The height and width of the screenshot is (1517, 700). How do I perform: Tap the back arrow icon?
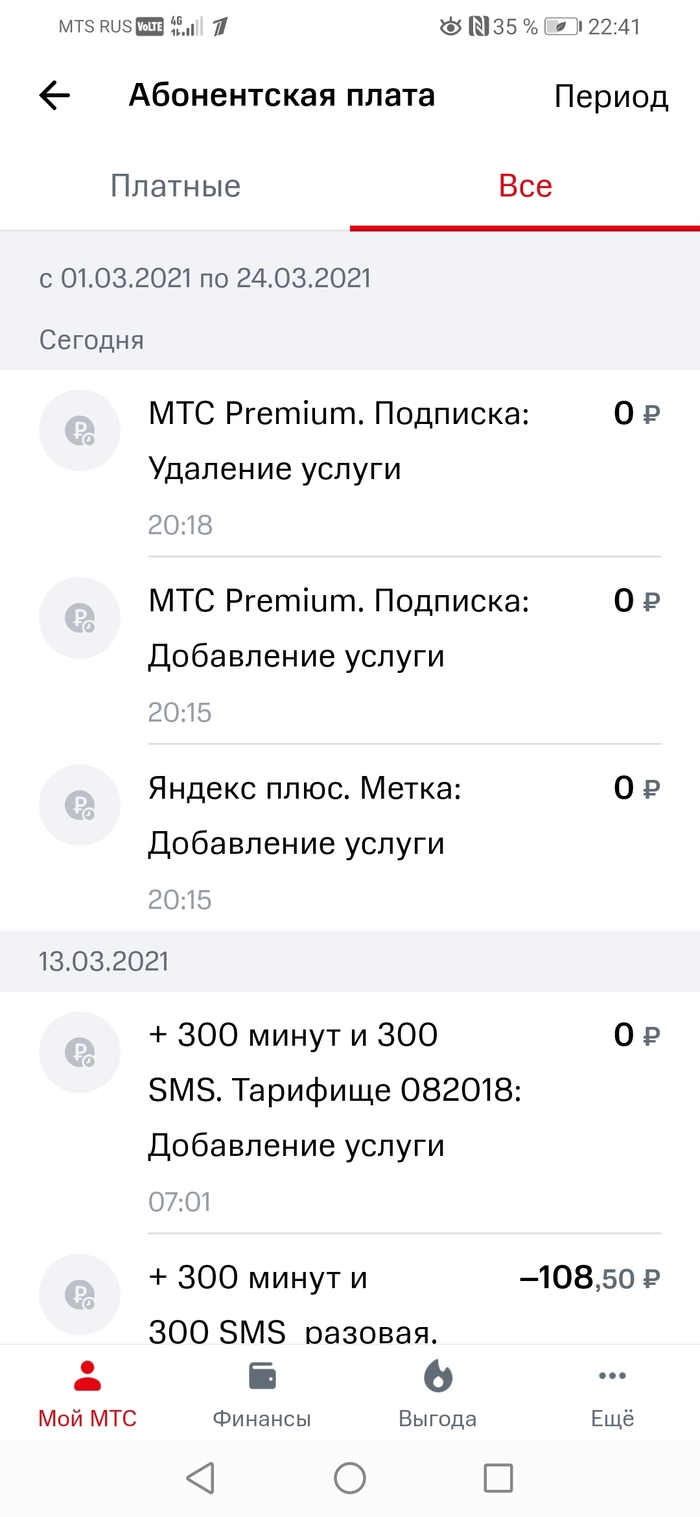tap(54, 96)
